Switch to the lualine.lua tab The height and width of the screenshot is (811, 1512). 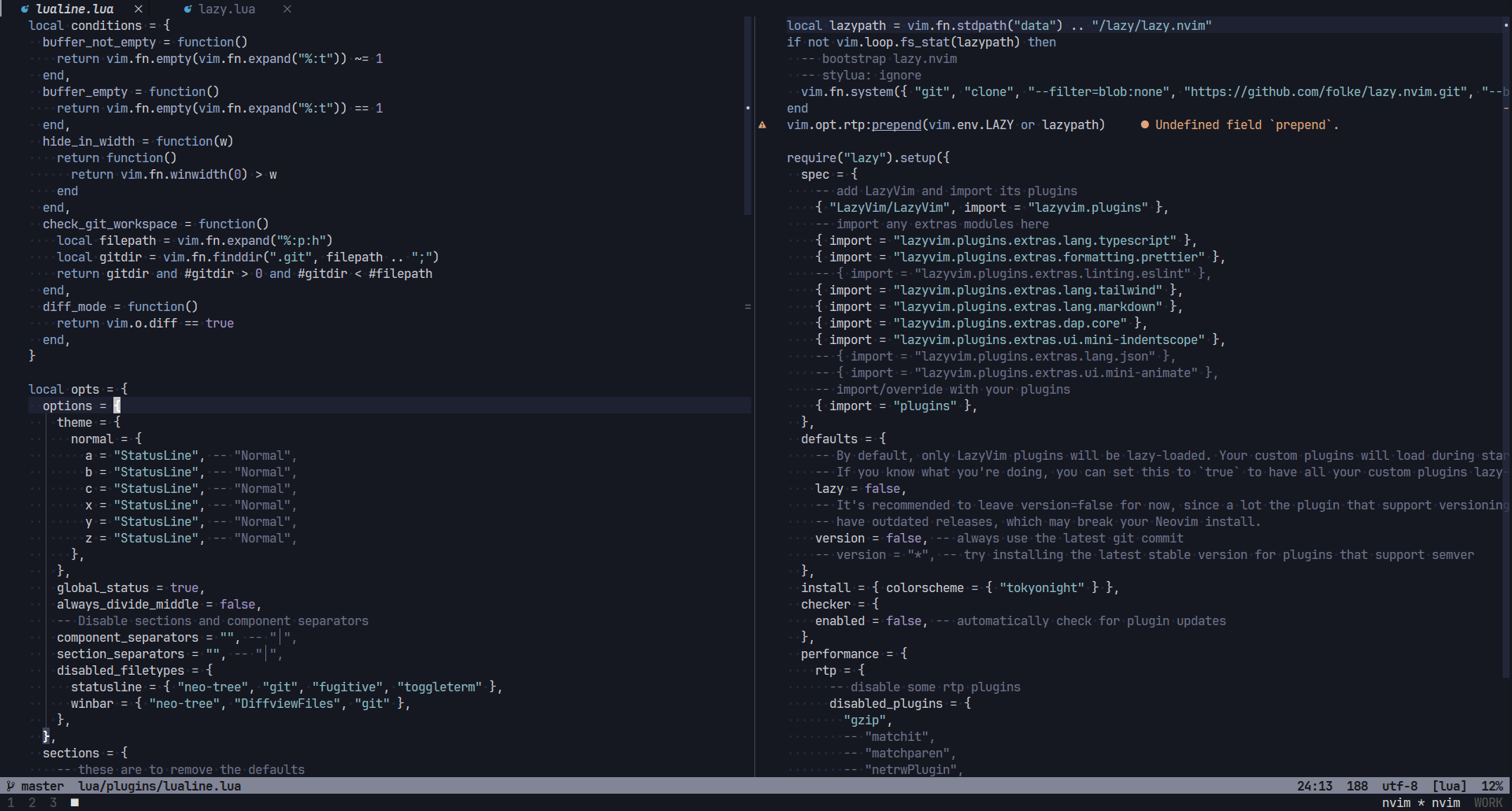75,9
